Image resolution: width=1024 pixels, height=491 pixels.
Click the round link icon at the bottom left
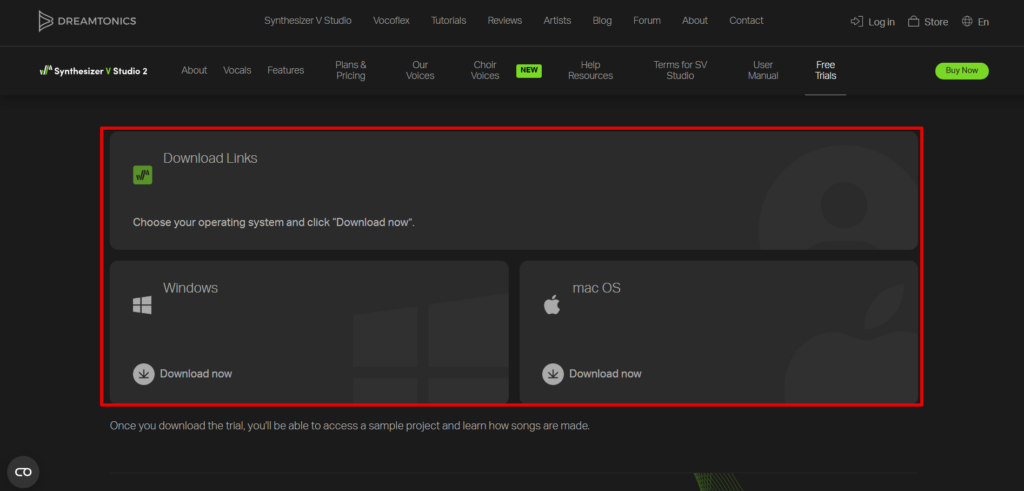(24, 472)
